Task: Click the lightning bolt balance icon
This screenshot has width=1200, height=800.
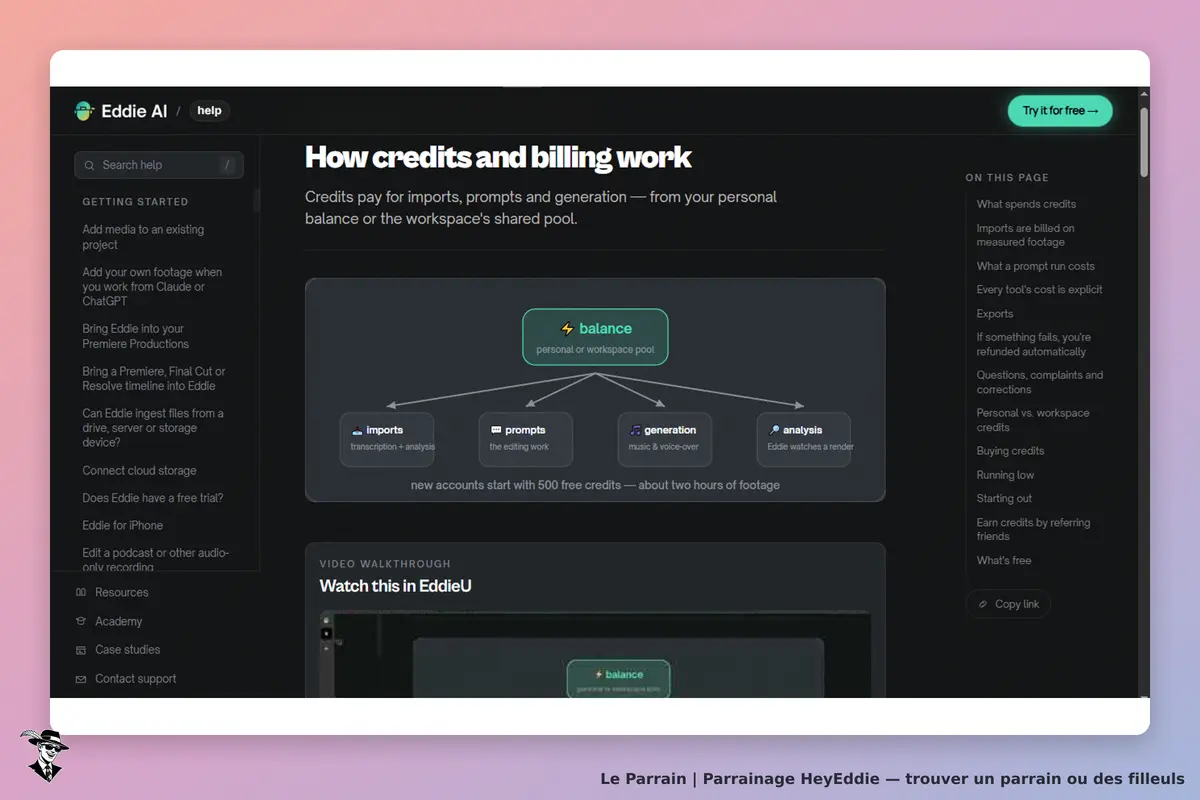Action: pos(567,328)
